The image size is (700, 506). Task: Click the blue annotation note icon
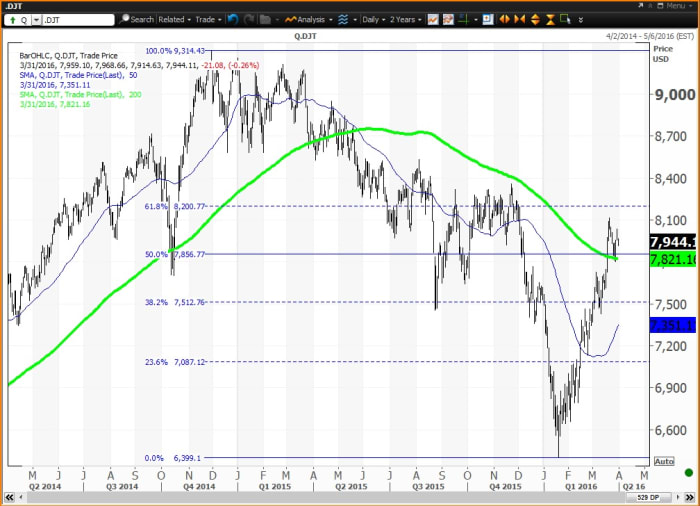coord(488,20)
